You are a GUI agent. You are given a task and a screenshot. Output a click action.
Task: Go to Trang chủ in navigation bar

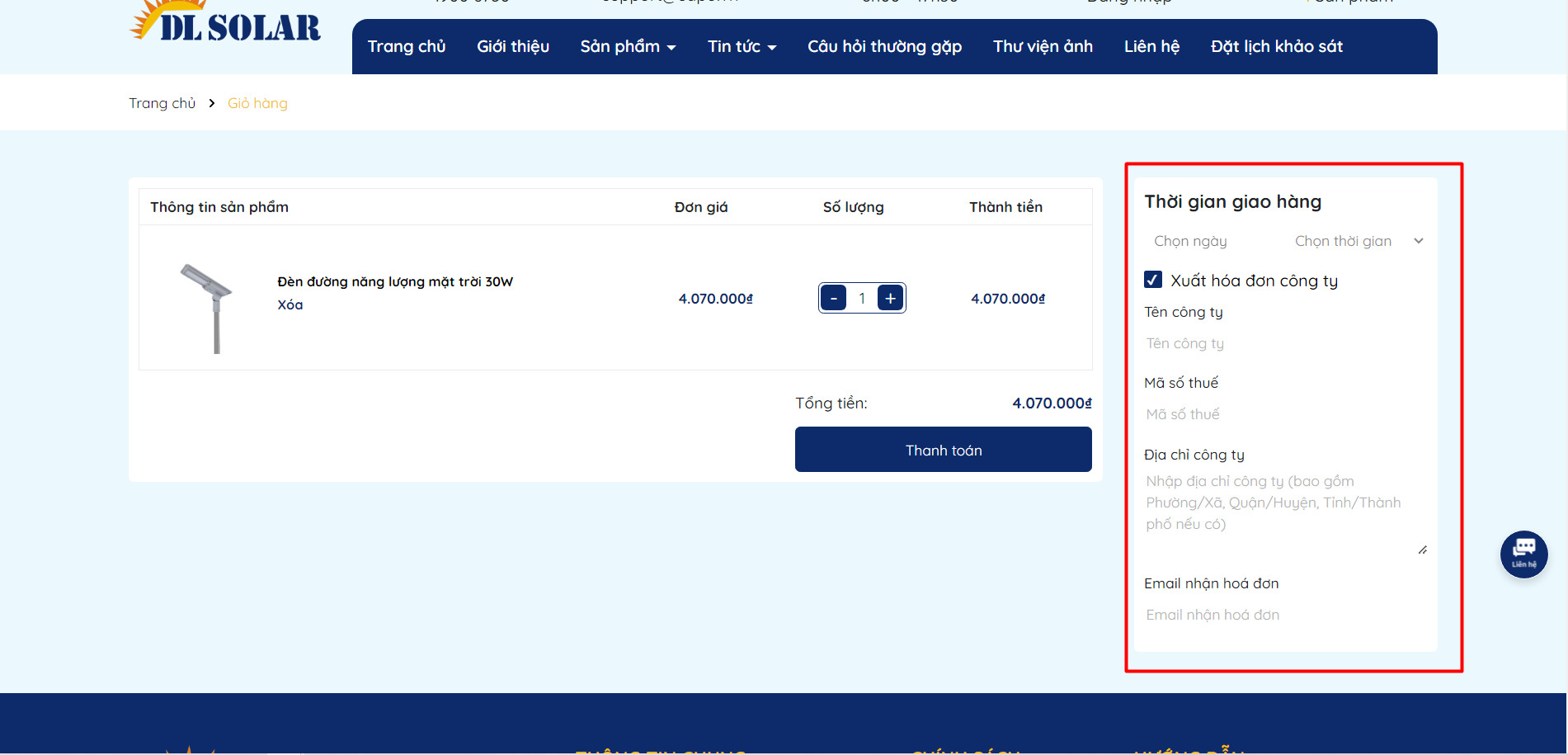point(407,47)
